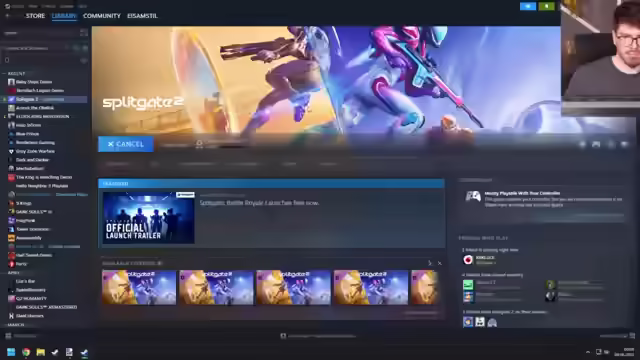The width and height of the screenshot is (640, 360).
Task: Launch Google Chrome from the taskbar
Action: pos(26,352)
